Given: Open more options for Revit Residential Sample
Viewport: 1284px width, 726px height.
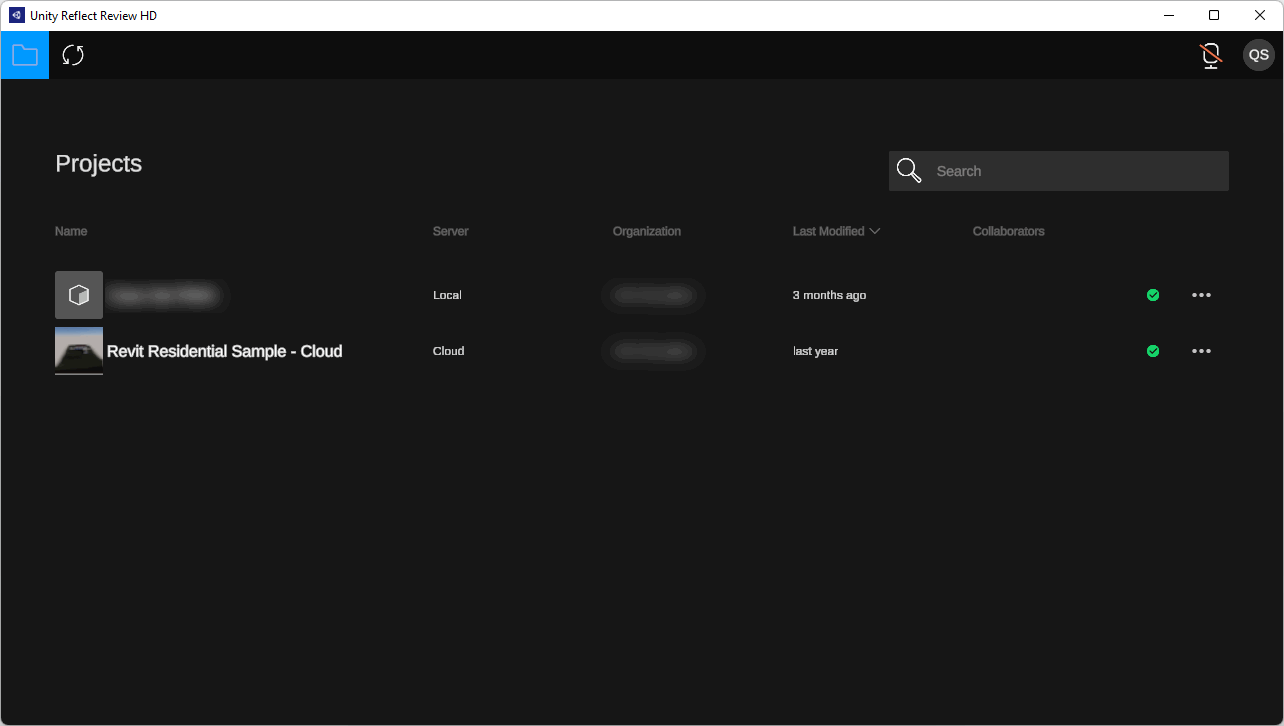Looking at the screenshot, I should [x=1201, y=351].
